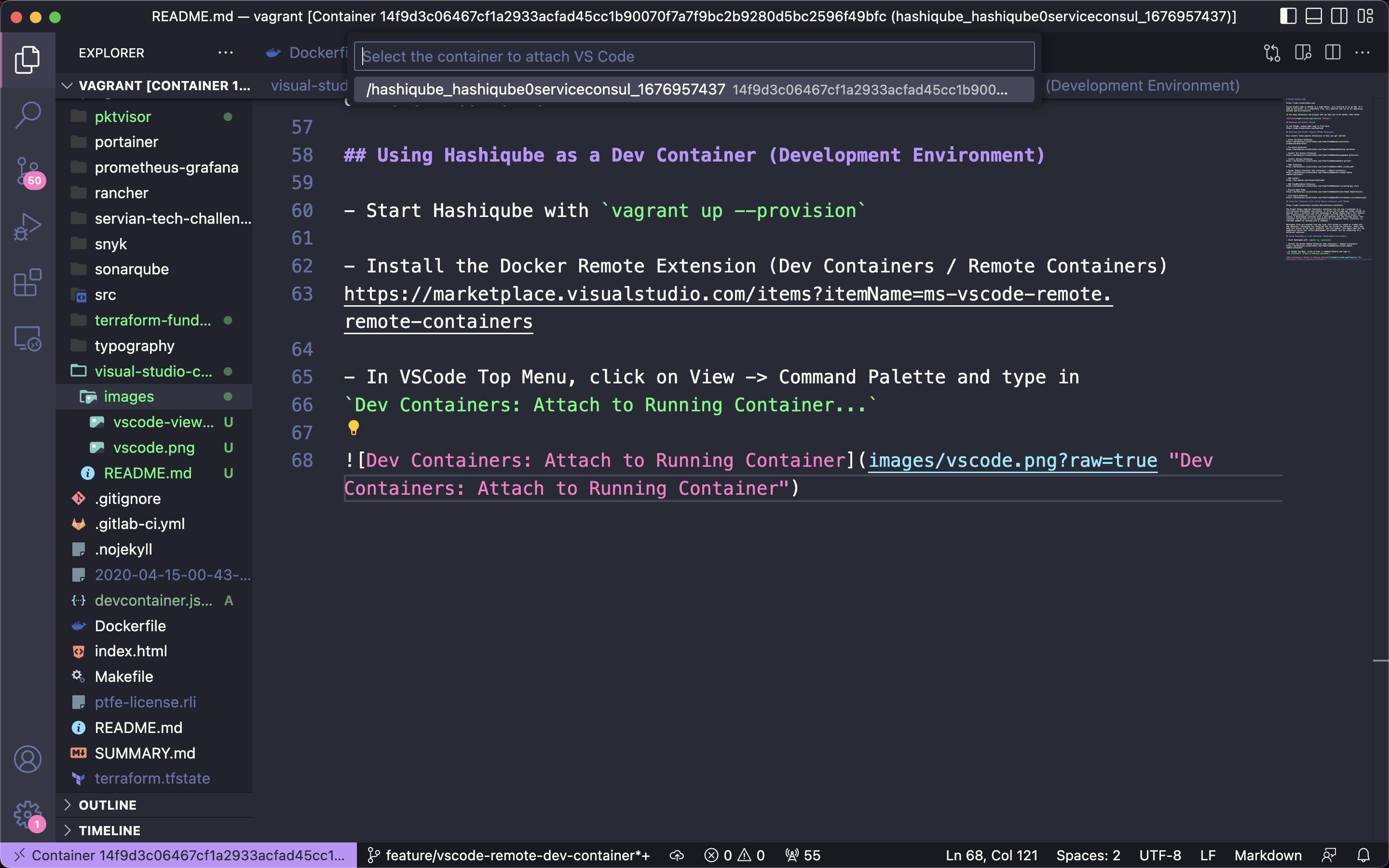1389x868 pixels.
Task: Expand the pktvisor folder
Action: pyautogui.click(x=154, y=117)
